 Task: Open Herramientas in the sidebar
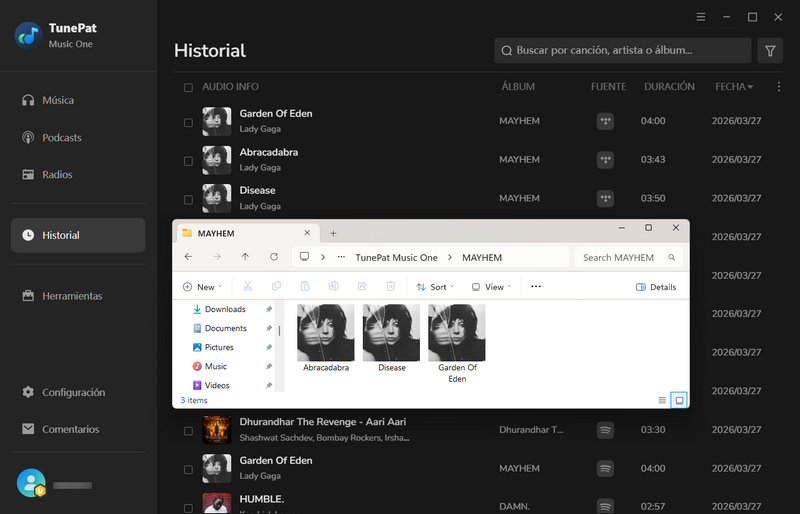tap(62, 296)
